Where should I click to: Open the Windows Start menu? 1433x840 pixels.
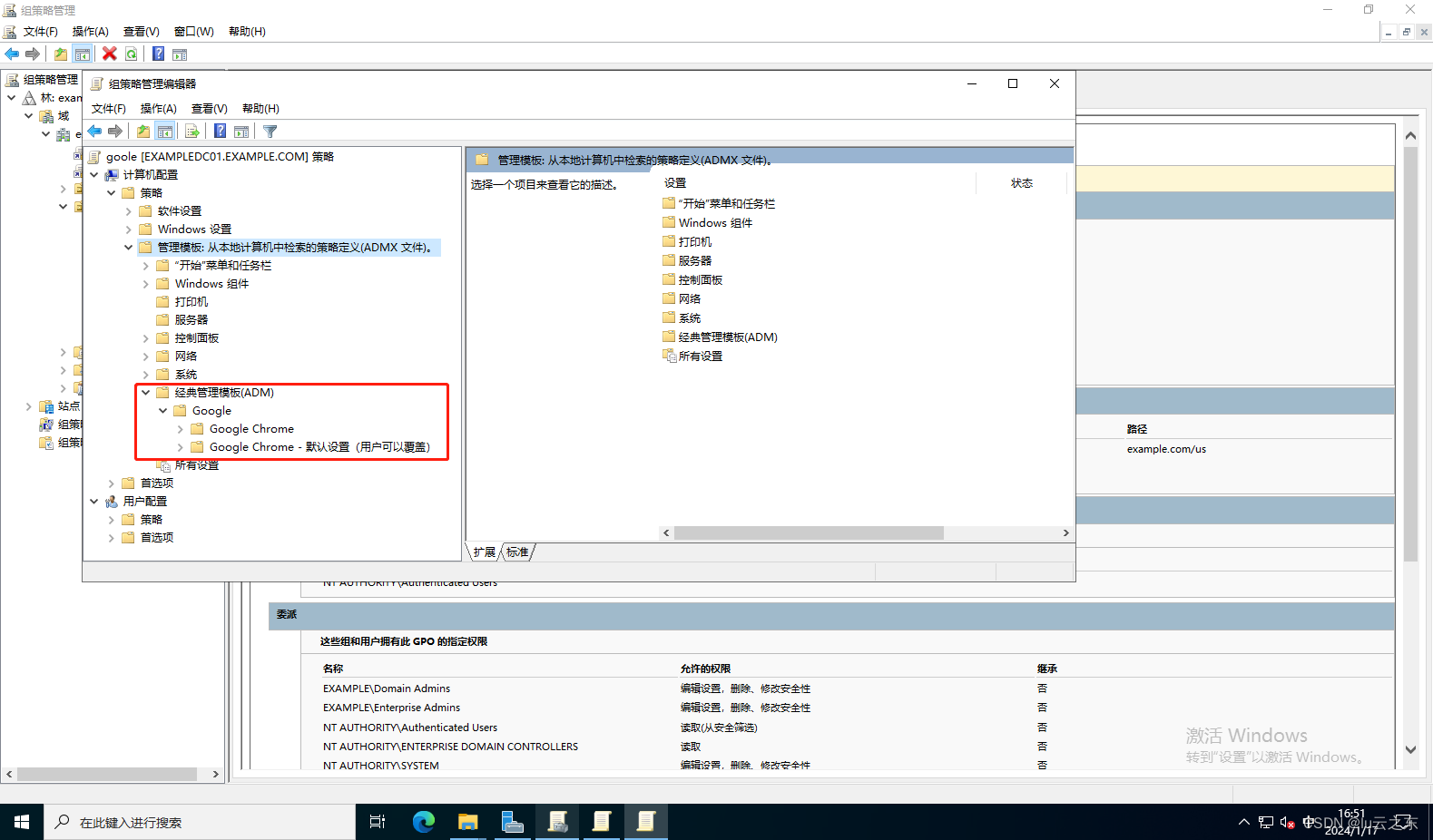(x=22, y=822)
